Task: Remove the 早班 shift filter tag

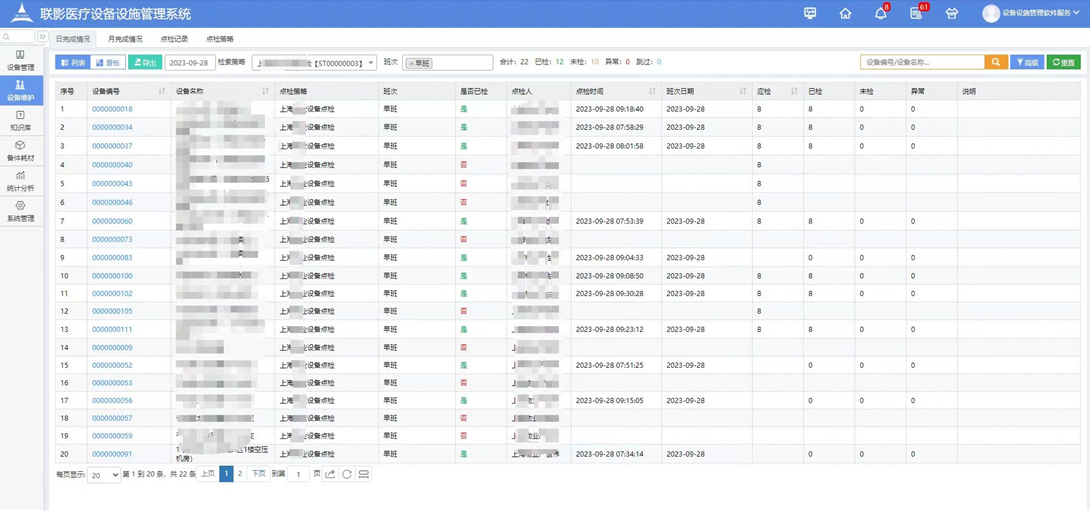Action: pyautogui.click(x=411, y=63)
